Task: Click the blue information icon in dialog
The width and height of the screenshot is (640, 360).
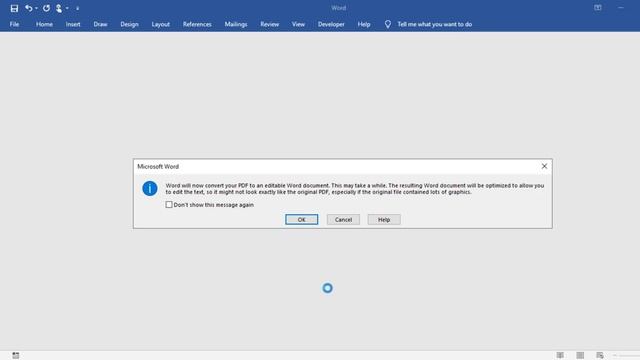Action: (150, 189)
